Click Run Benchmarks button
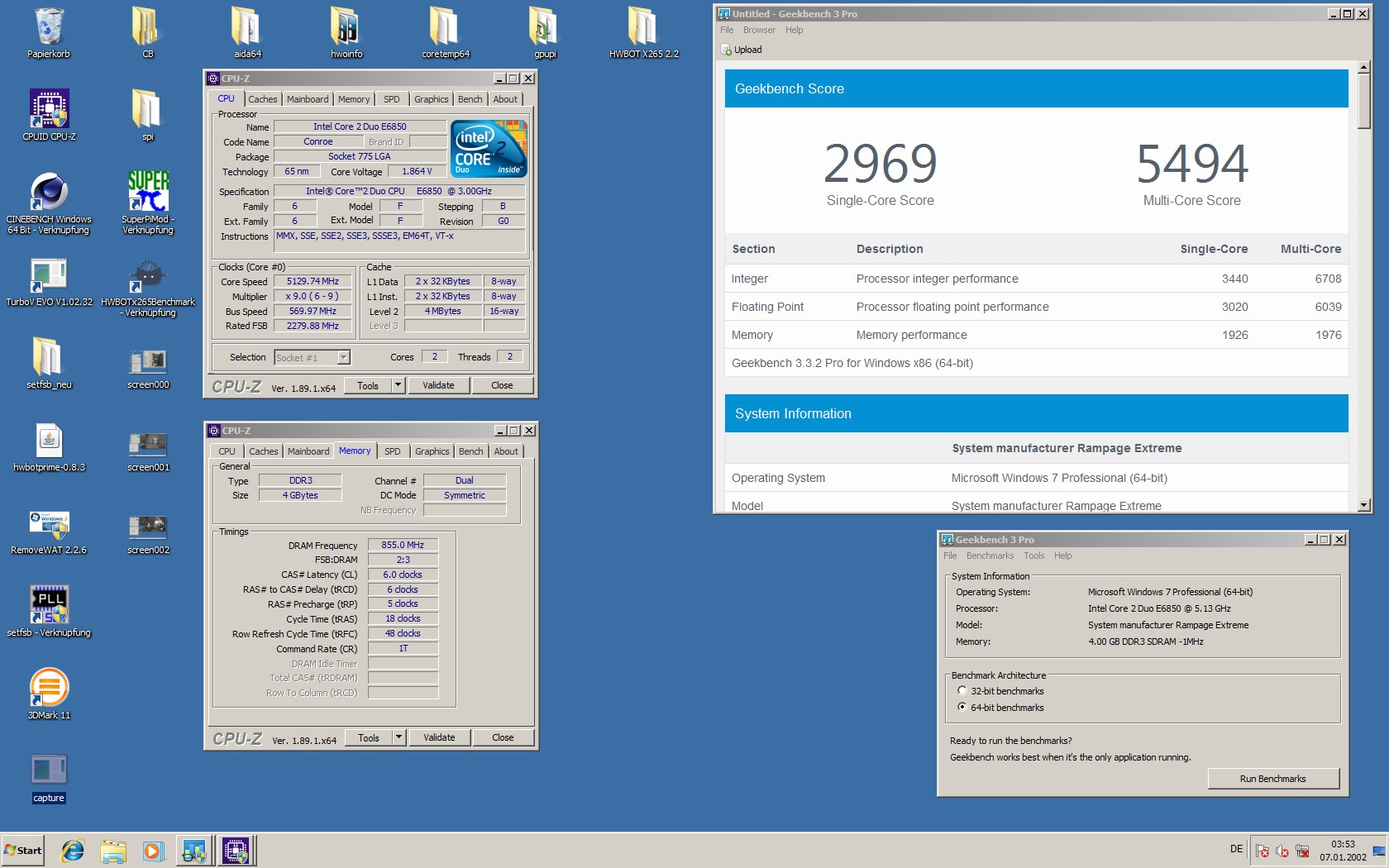 coord(1273,779)
